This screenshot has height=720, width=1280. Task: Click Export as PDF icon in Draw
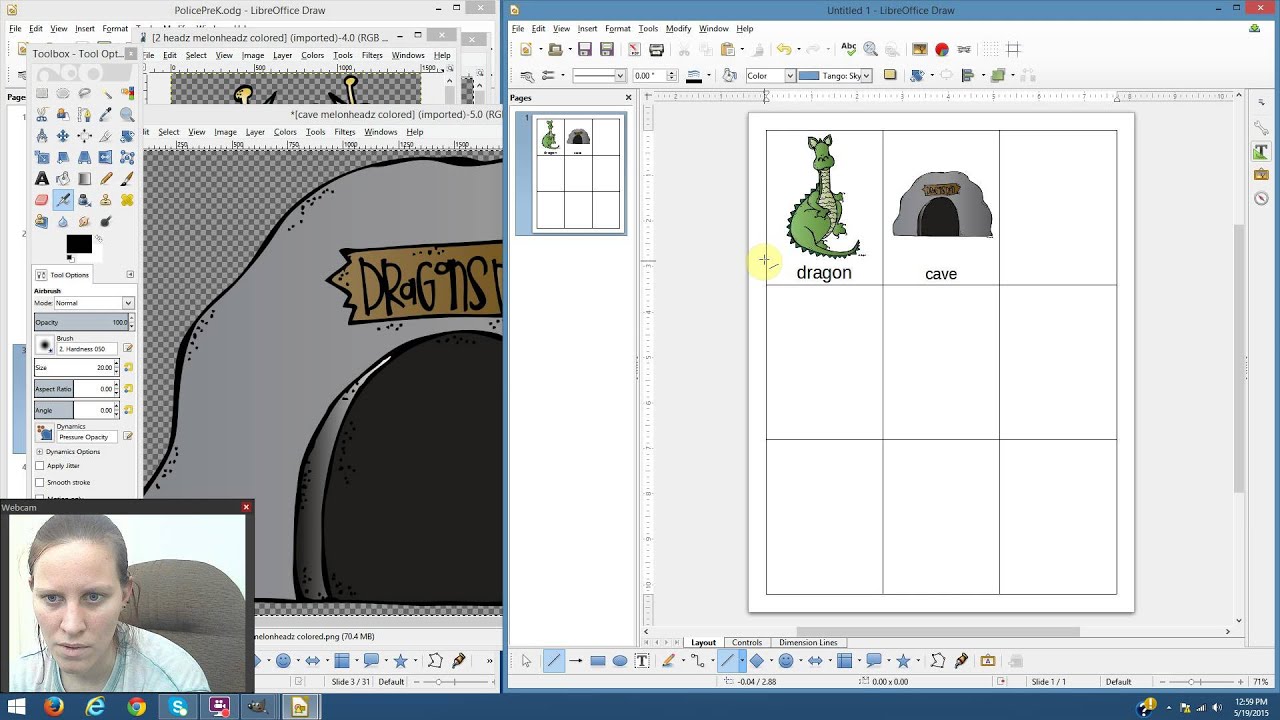tap(633, 49)
